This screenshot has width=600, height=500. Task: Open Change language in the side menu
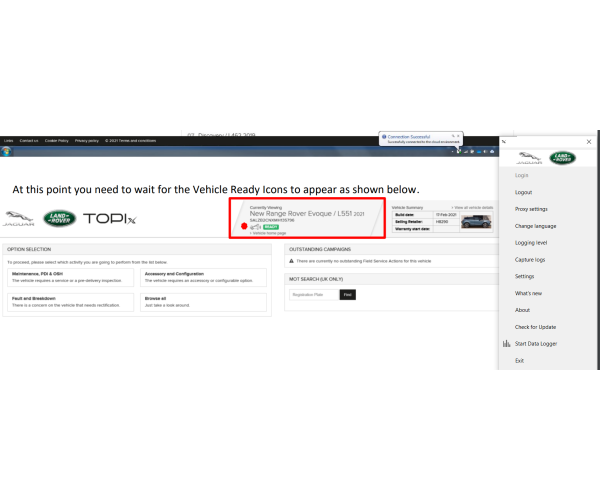pyautogui.click(x=535, y=226)
